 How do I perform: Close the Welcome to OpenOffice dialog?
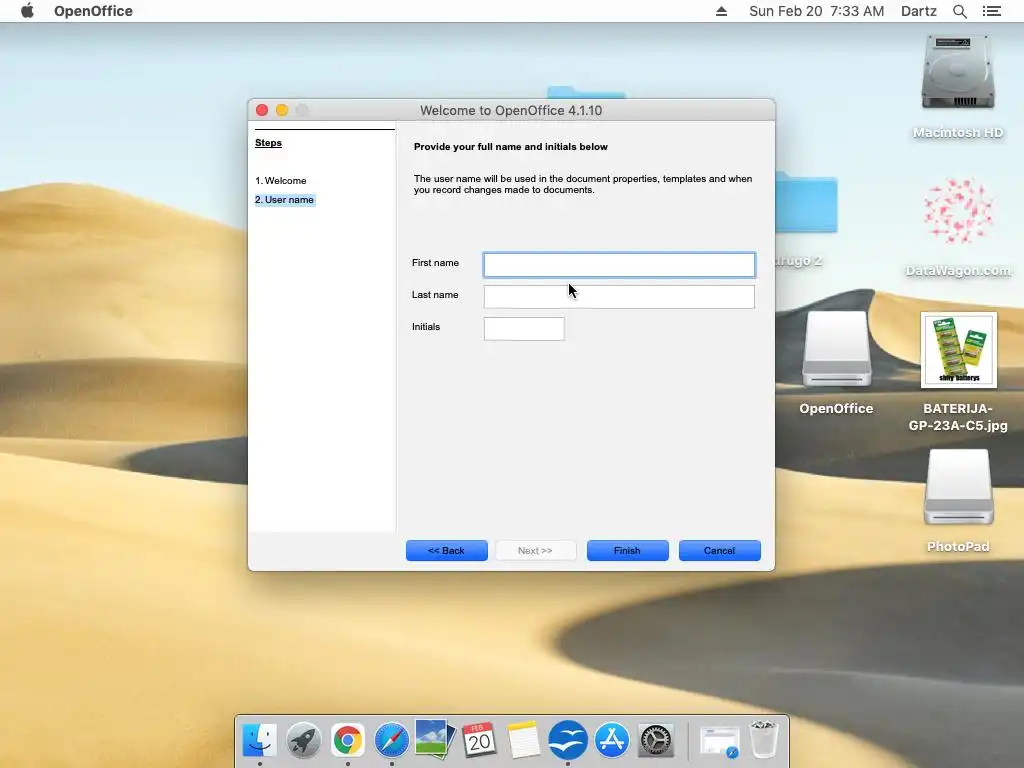point(262,110)
